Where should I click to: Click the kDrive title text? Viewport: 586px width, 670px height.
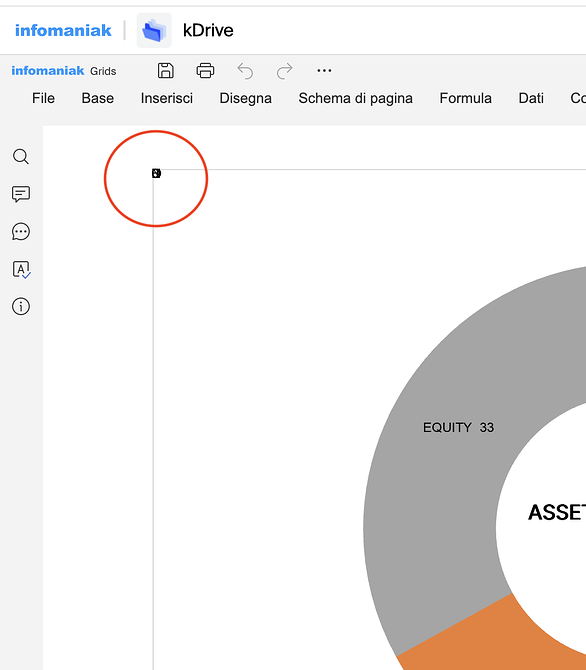coord(208,30)
